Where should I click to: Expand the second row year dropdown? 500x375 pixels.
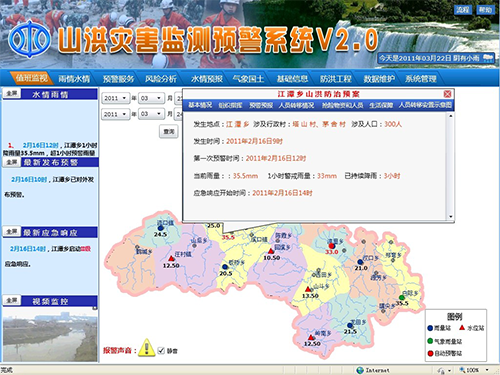[x=115, y=114]
